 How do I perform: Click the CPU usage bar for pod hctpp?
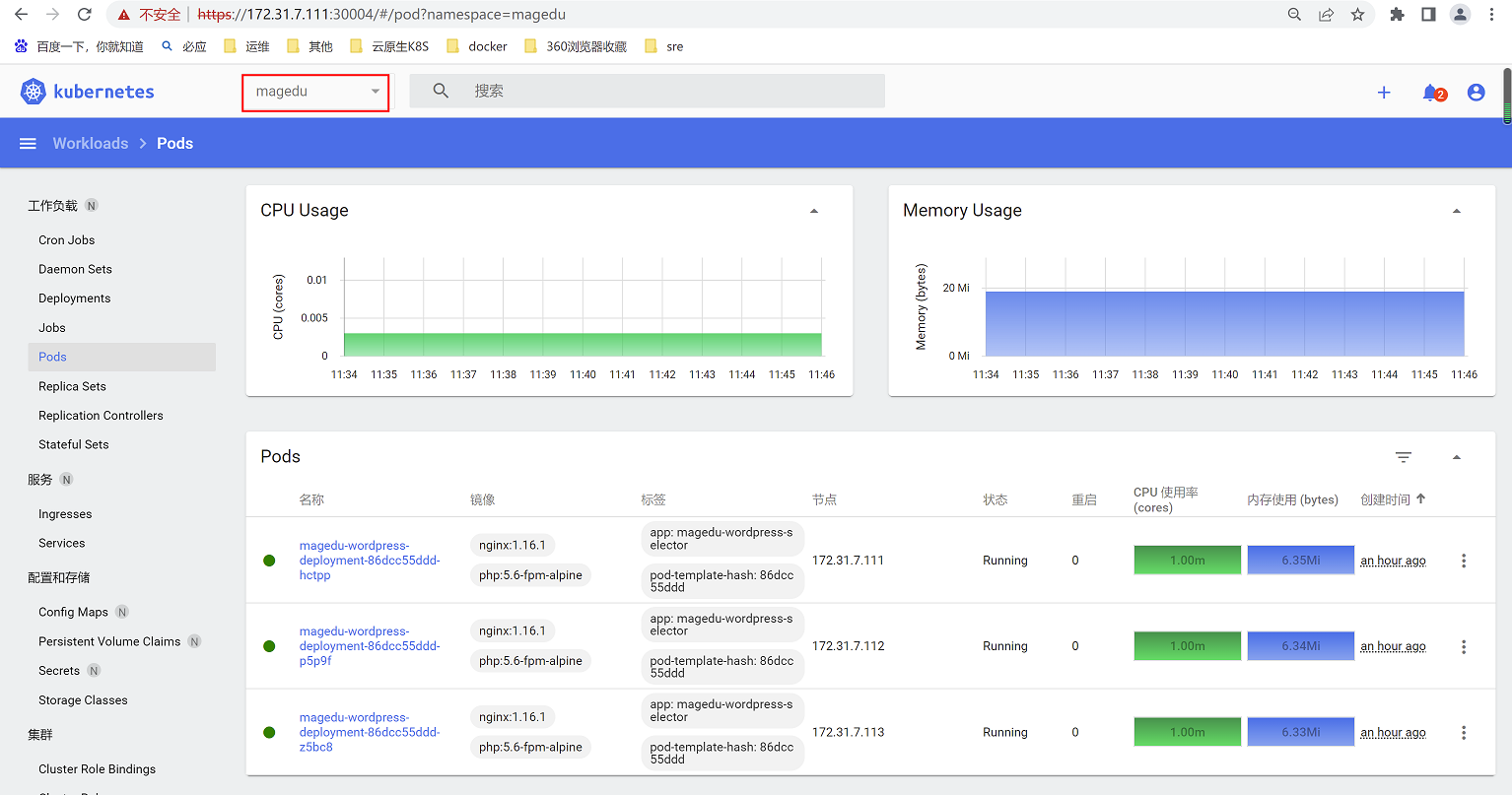1187,561
